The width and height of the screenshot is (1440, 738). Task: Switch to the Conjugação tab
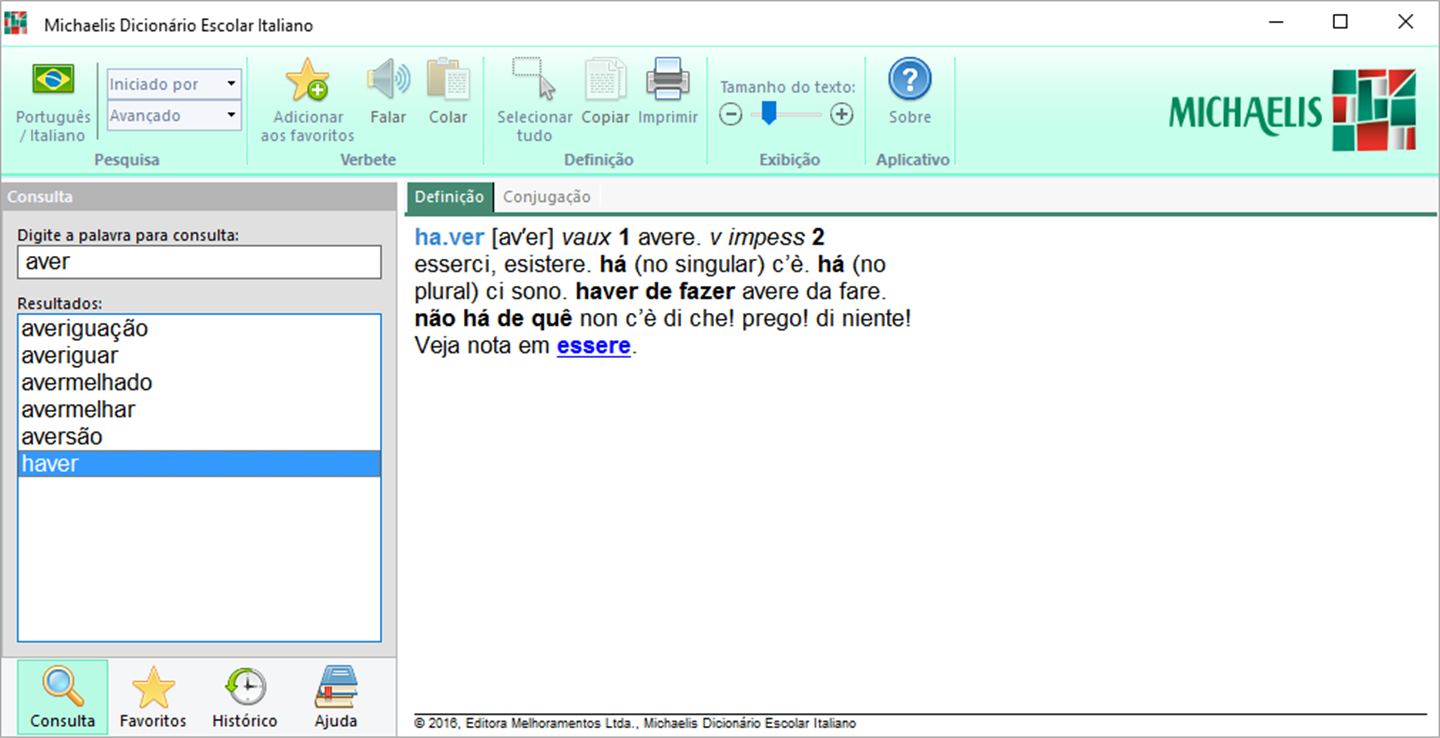tap(547, 197)
